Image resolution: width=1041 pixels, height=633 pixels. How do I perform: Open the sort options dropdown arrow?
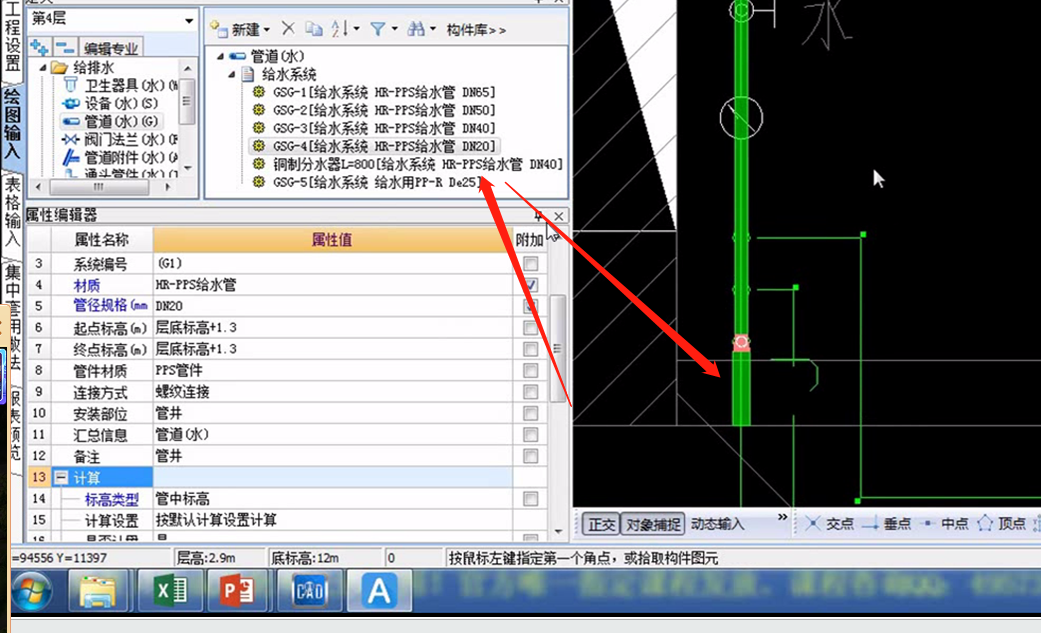point(357,29)
